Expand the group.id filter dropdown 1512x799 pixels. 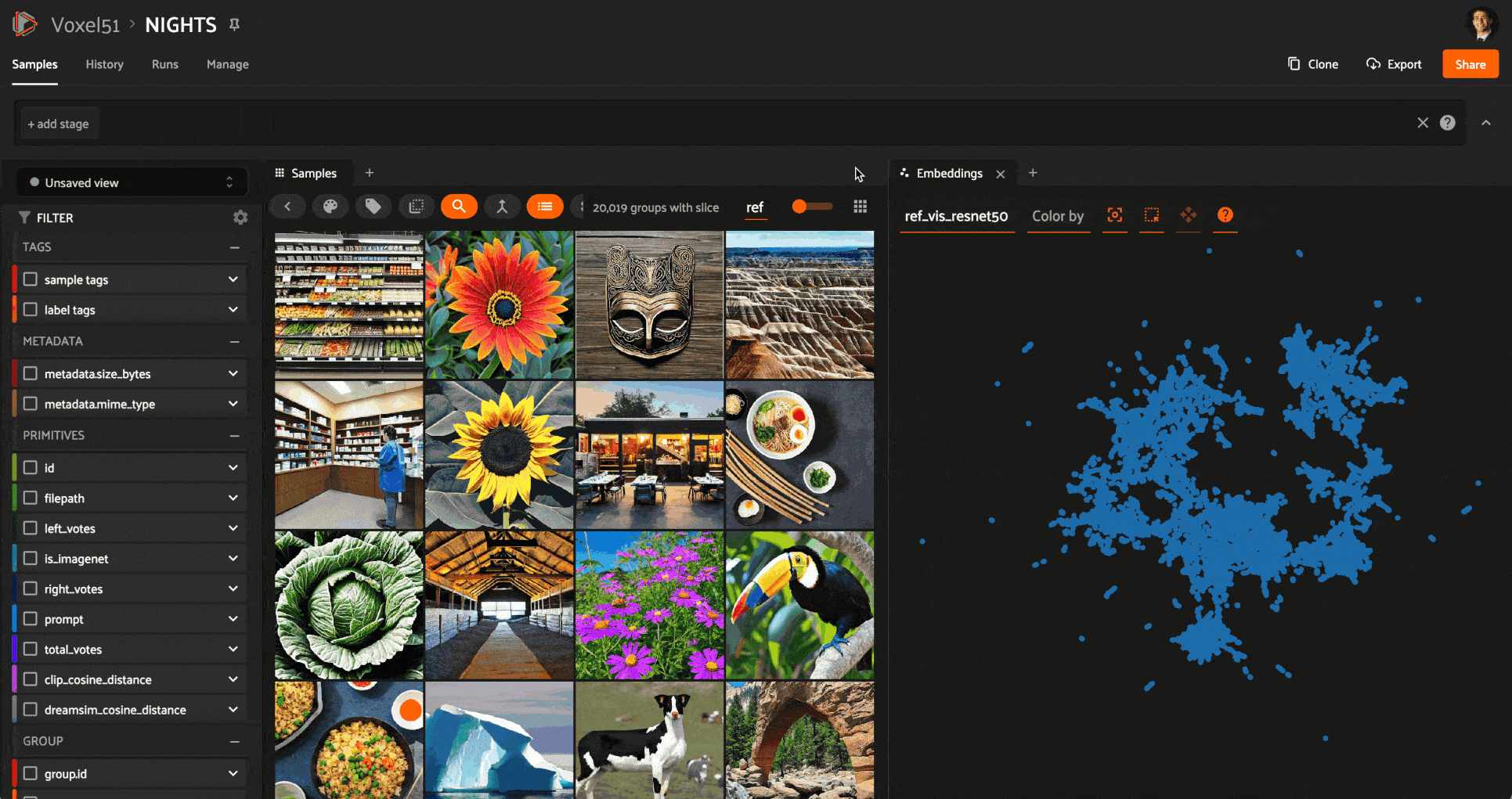click(233, 773)
